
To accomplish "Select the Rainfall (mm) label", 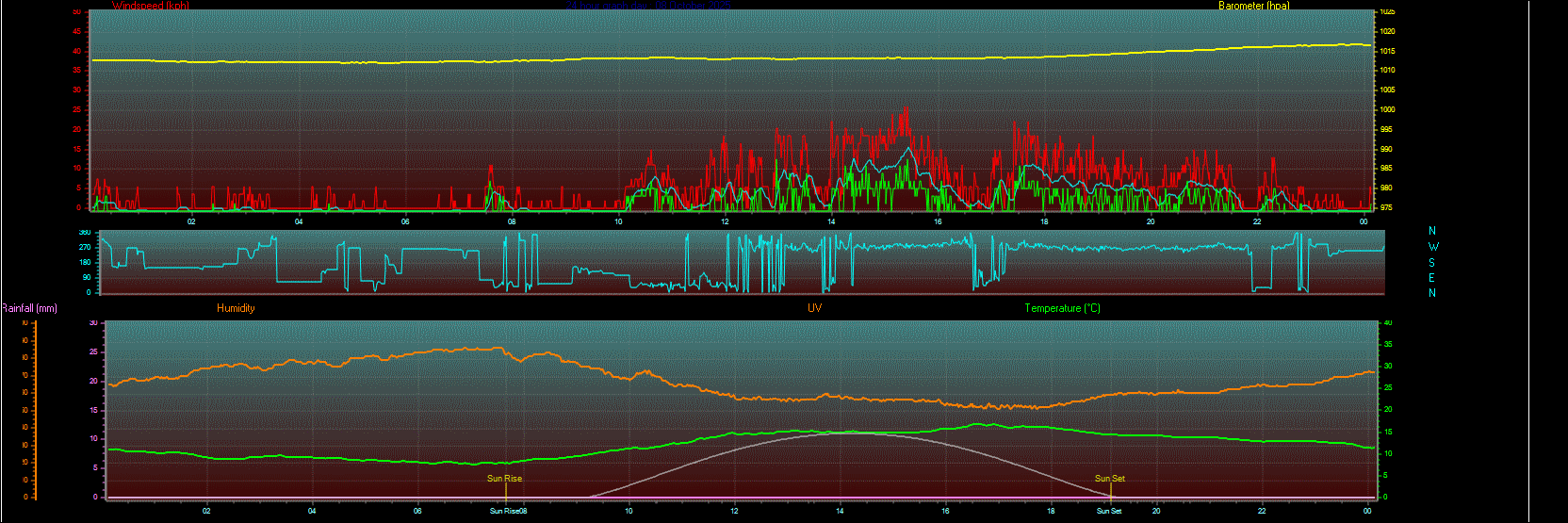I will pyautogui.click(x=29, y=308).
